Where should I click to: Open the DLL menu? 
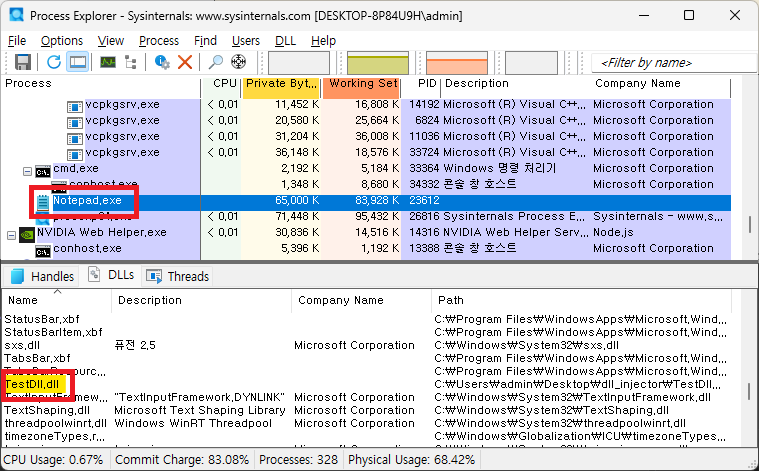(x=285, y=40)
